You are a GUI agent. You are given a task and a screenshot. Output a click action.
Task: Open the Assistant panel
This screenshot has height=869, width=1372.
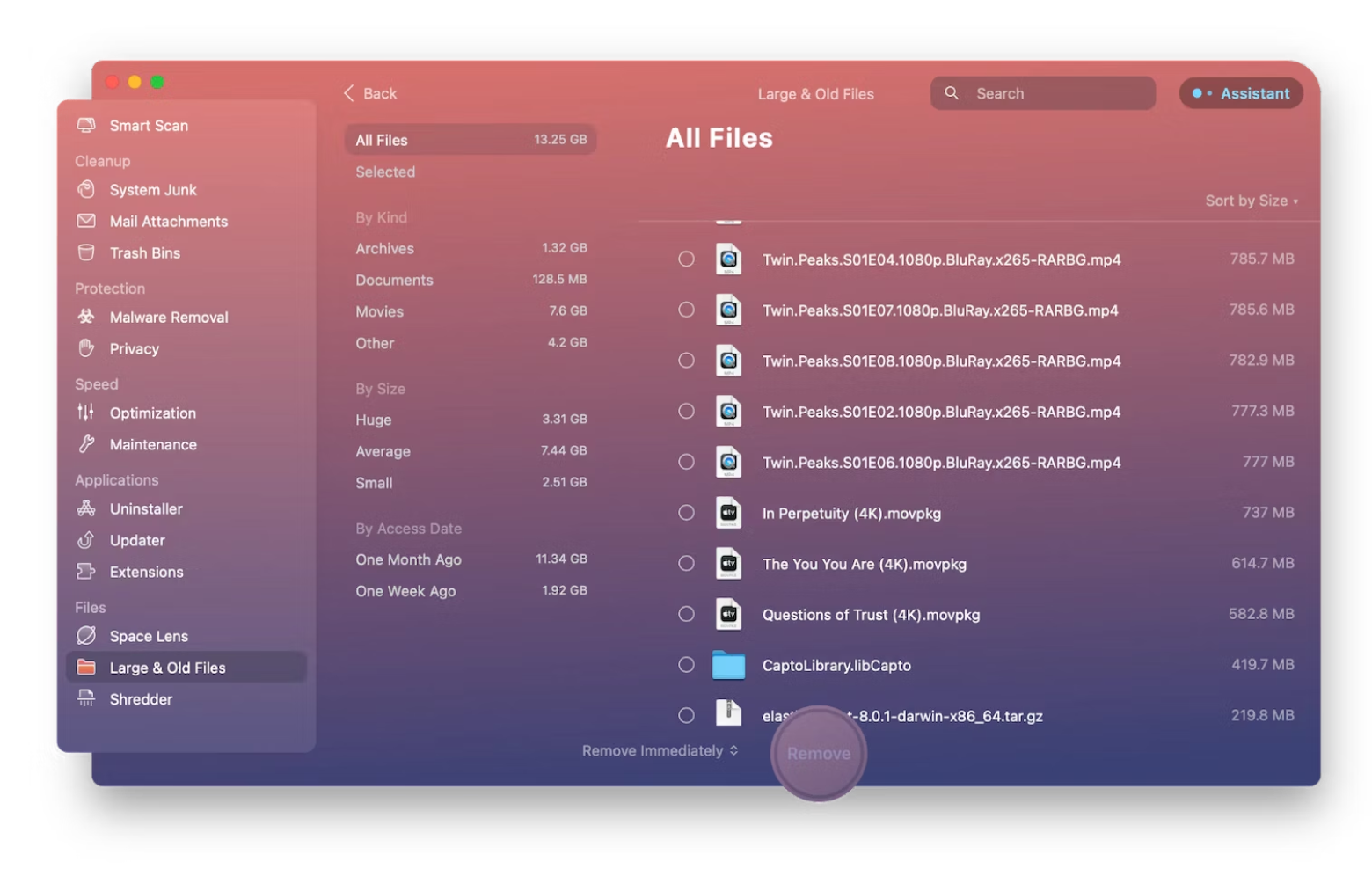(x=1241, y=93)
